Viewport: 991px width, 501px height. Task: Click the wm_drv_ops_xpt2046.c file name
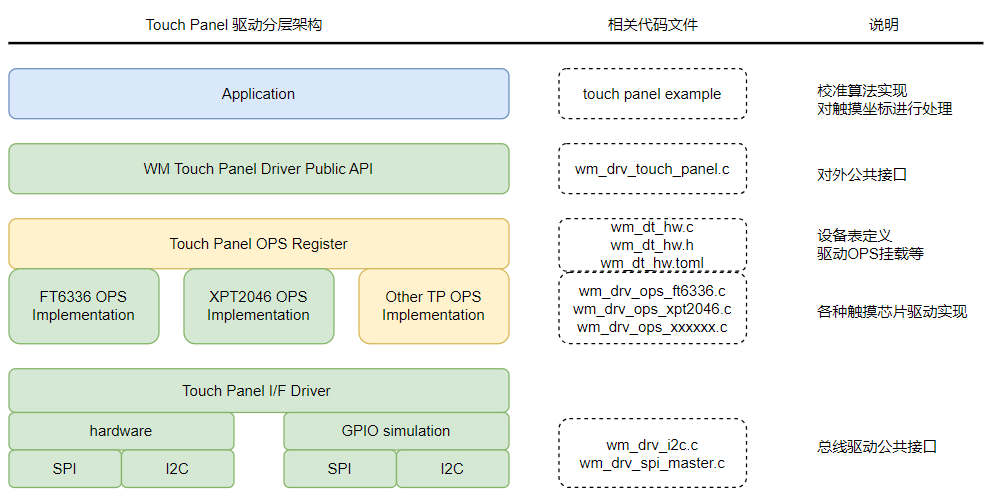(652, 309)
